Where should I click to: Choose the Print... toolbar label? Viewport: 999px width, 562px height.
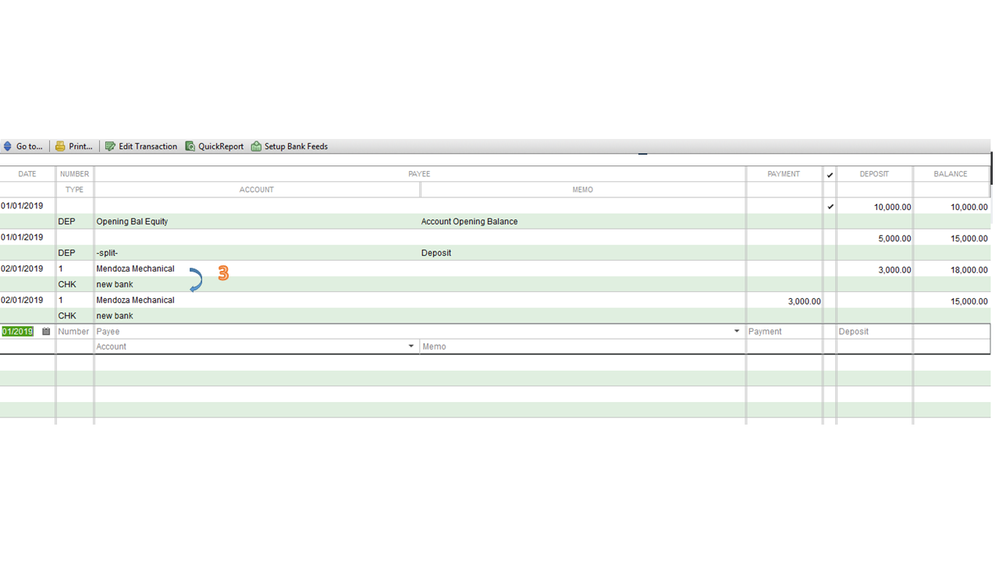click(x=80, y=147)
